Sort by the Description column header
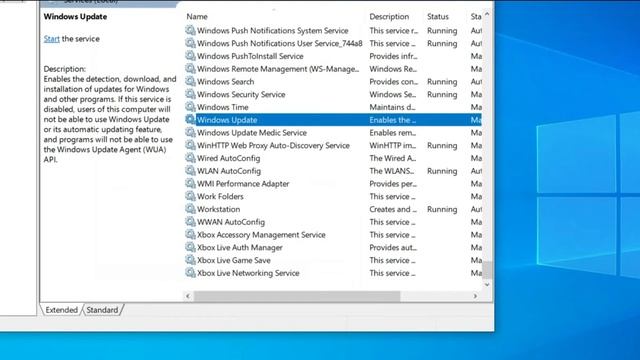640x360 pixels. (x=389, y=17)
